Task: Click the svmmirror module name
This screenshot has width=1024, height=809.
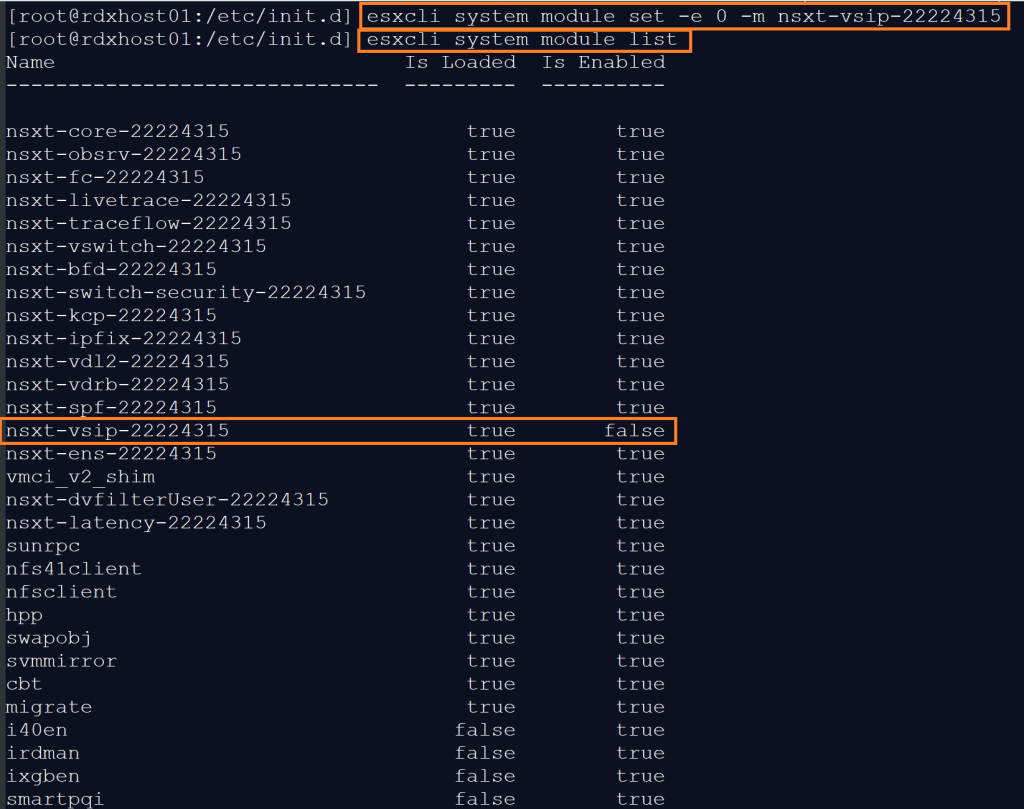Action: point(61,661)
